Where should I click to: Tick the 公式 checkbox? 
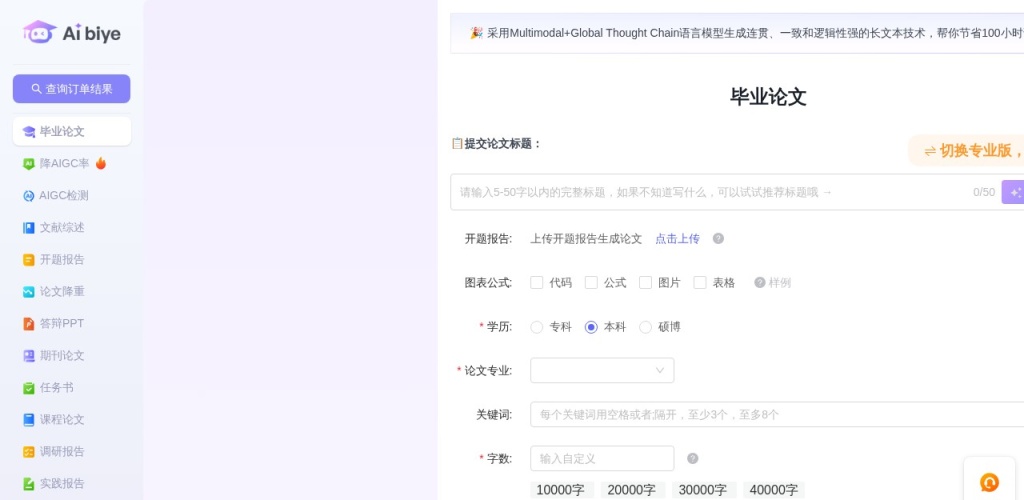pos(591,283)
